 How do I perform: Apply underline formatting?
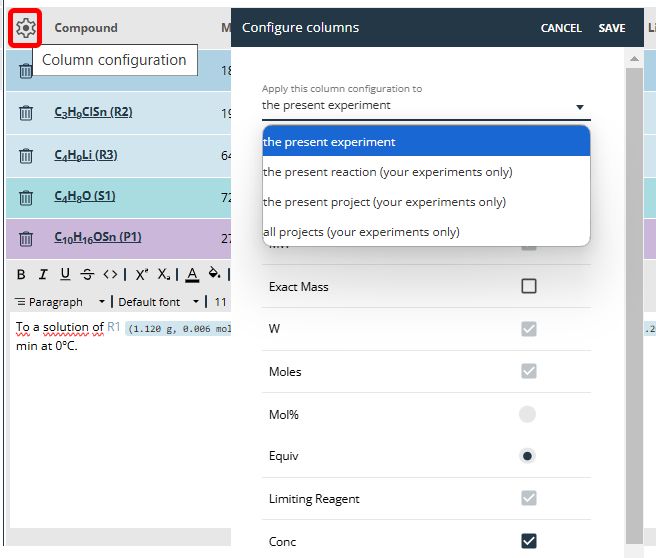point(65,274)
